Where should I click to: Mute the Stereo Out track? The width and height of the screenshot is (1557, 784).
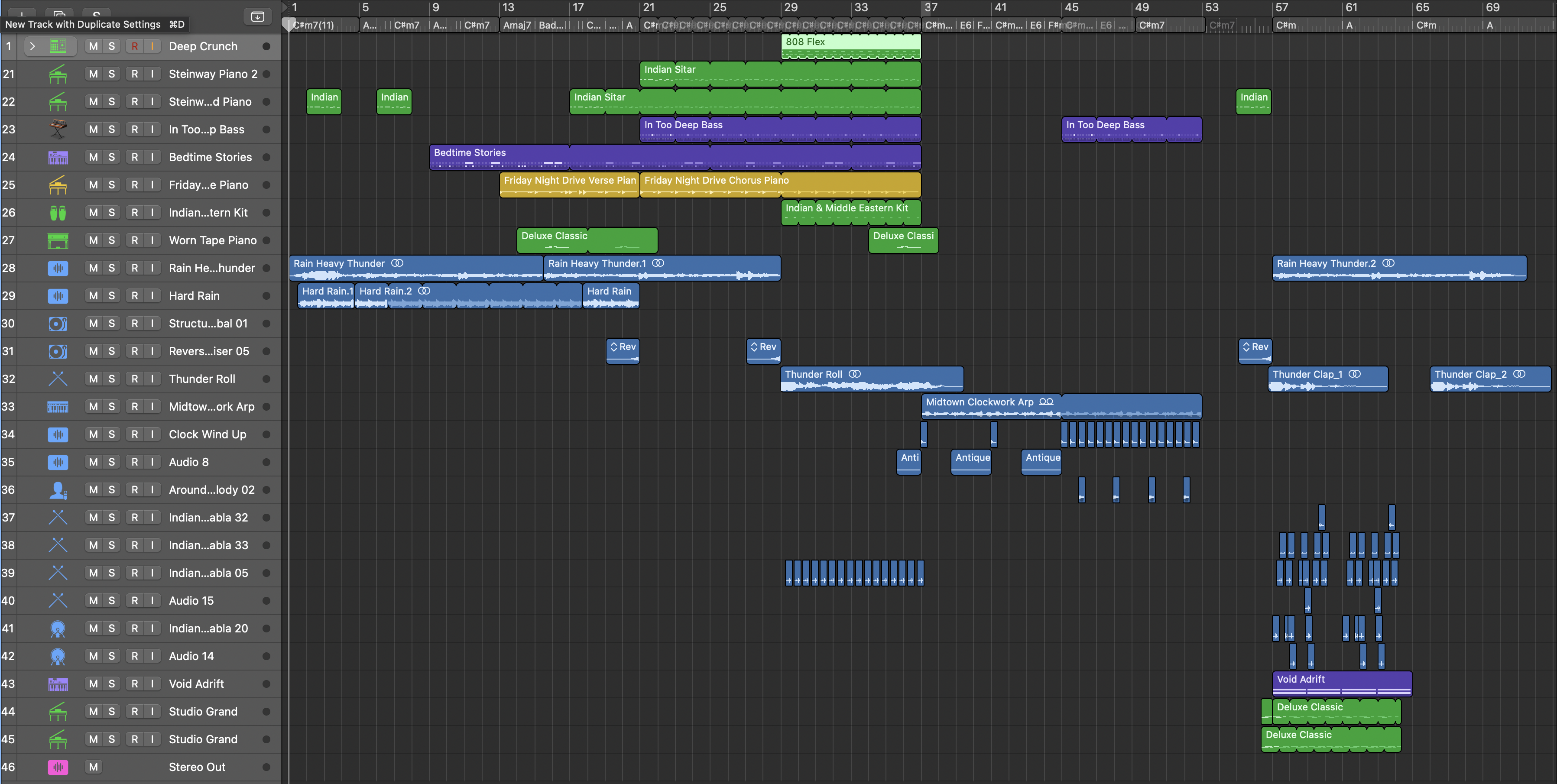[x=93, y=767]
